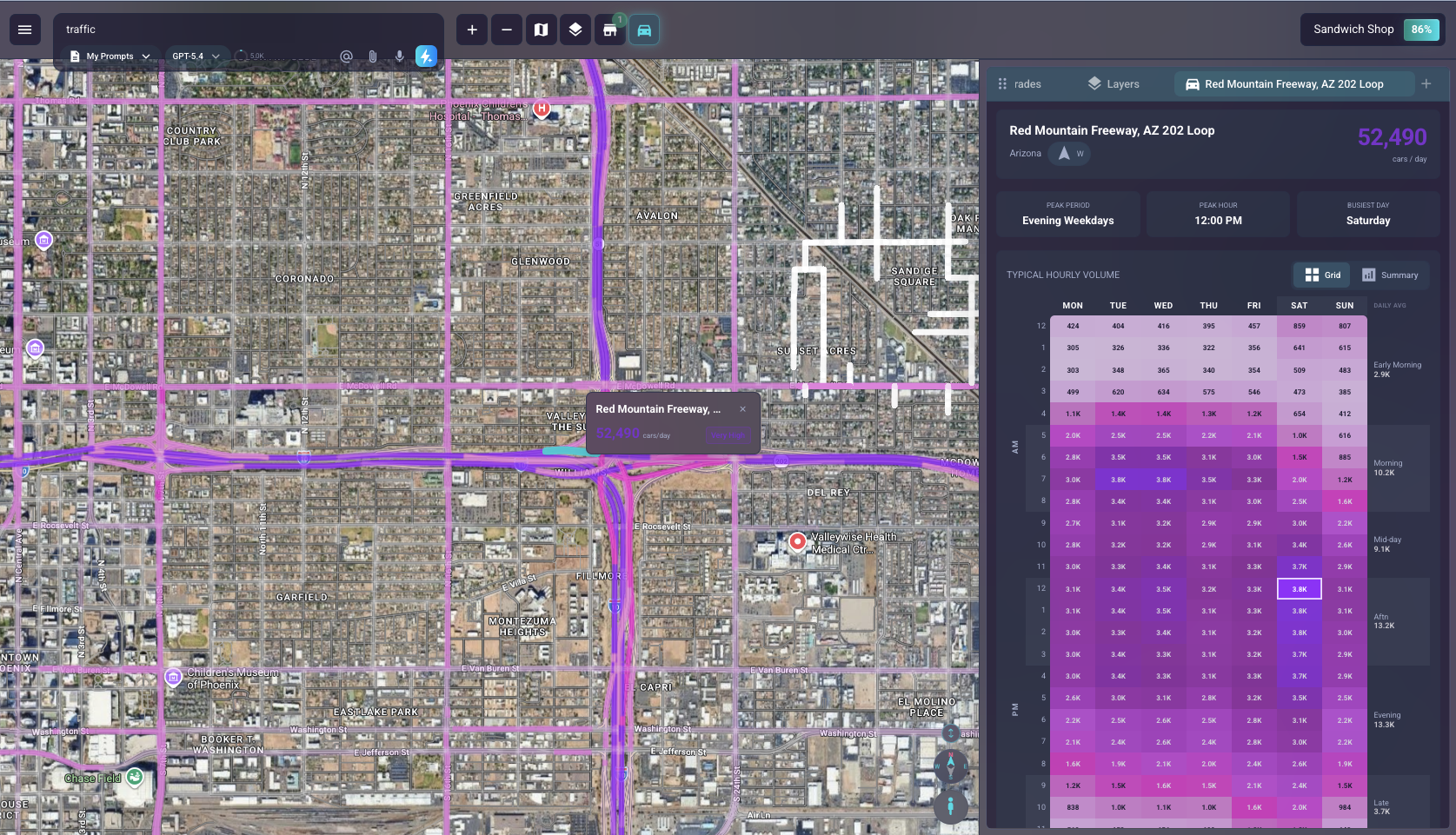Viewport: 1456px width, 835px height.
Task: Click Monday 12 AM cell showing 424
Action: [x=1073, y=326]
